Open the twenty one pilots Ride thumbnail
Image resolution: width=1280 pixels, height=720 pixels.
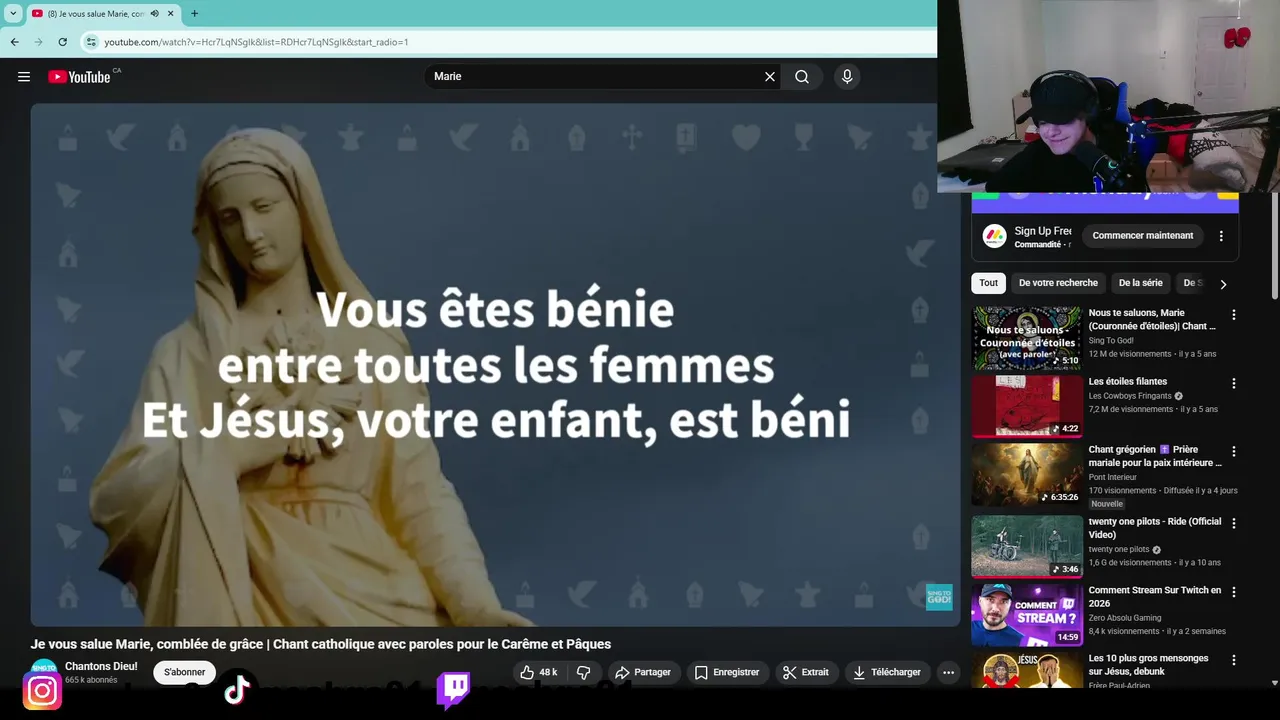(x=1027, y=546)
